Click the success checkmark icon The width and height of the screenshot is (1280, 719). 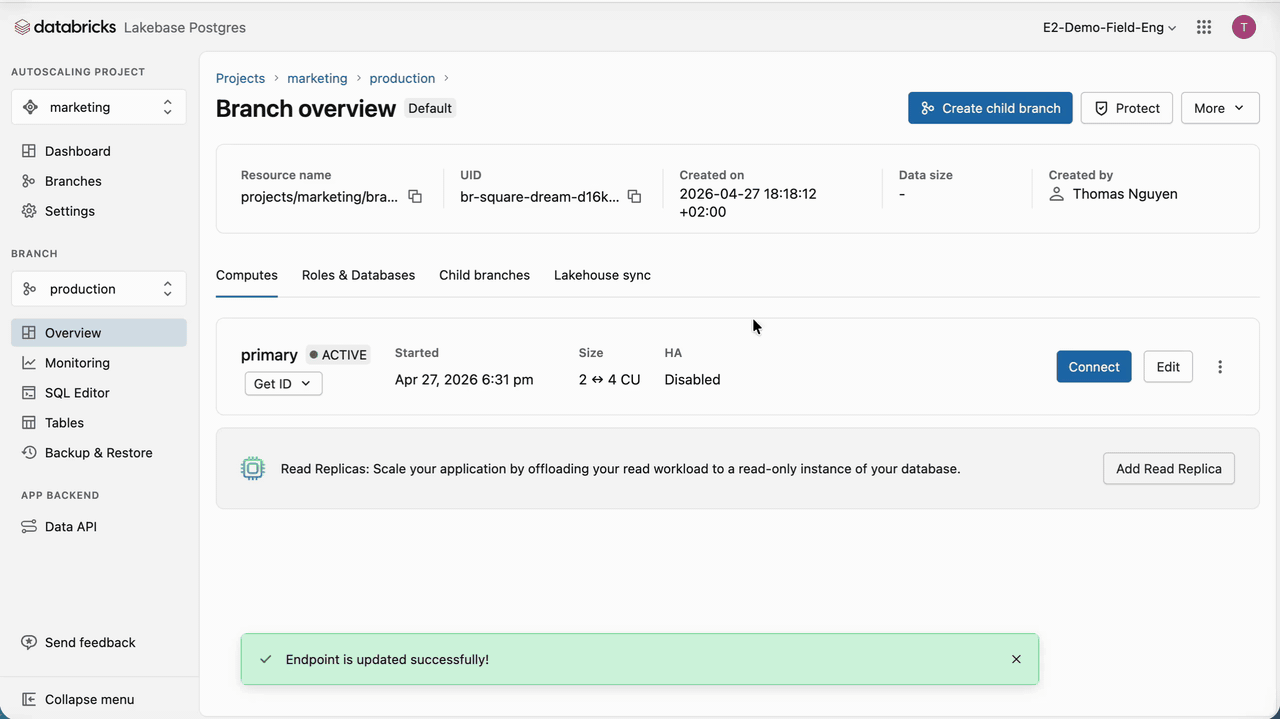point(265,659)
